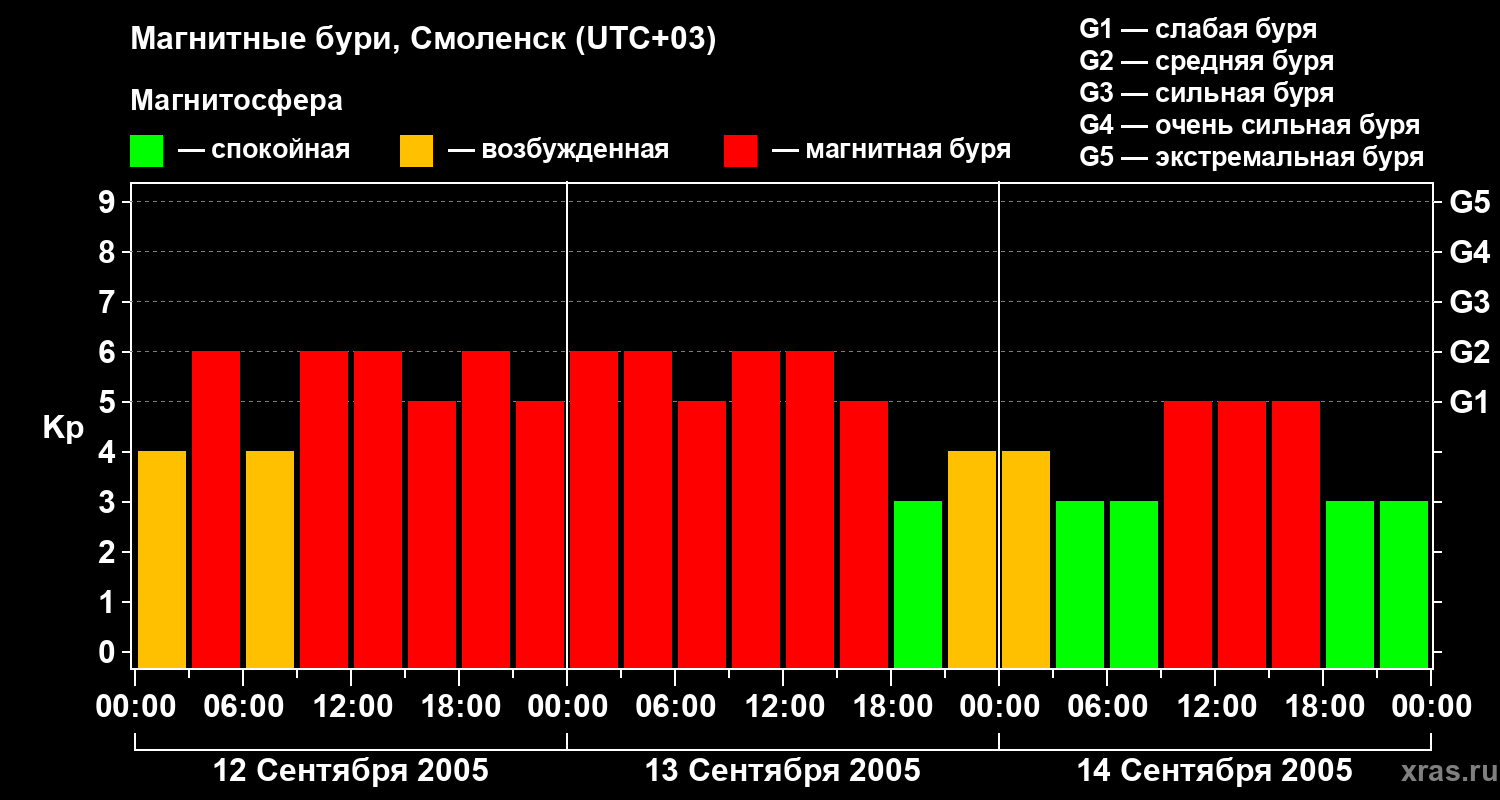Viewport: 1500px width, 800px height.
Task: Click the 'Магнитосфера' subtitle
Action: (x=236, y=101)
